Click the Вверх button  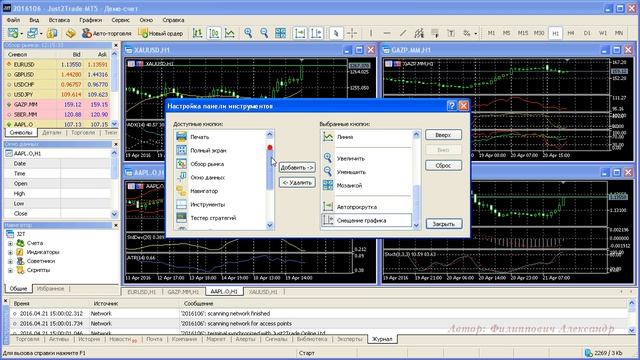click(443, 135)
